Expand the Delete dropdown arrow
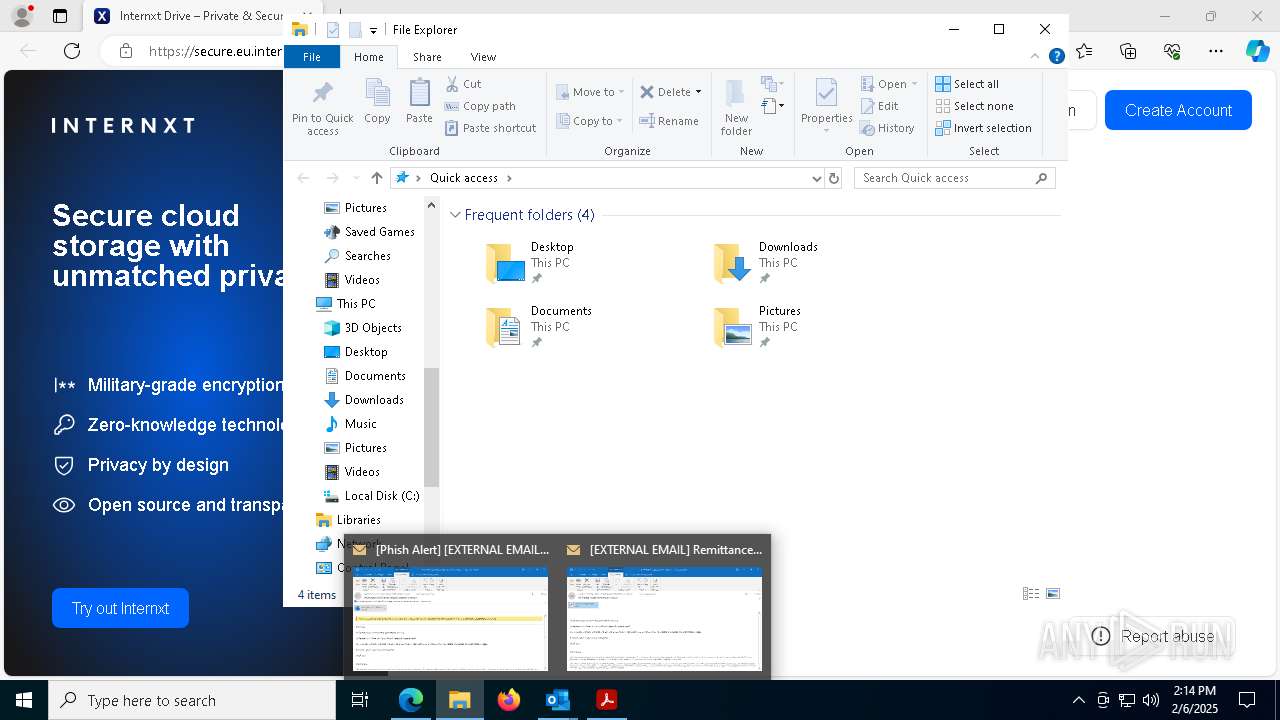The height and width of the screenshot is (720, 1280). click(698, 92)
